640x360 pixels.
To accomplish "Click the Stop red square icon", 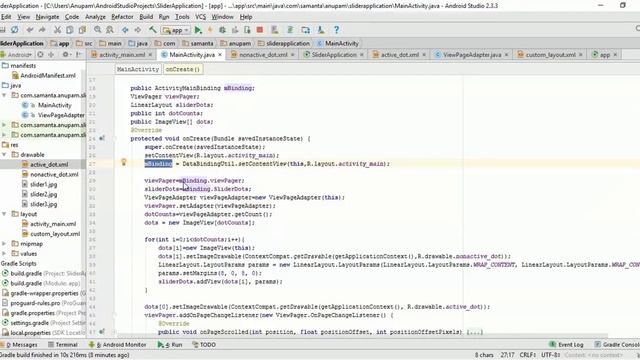I will [x=260, y=30].
